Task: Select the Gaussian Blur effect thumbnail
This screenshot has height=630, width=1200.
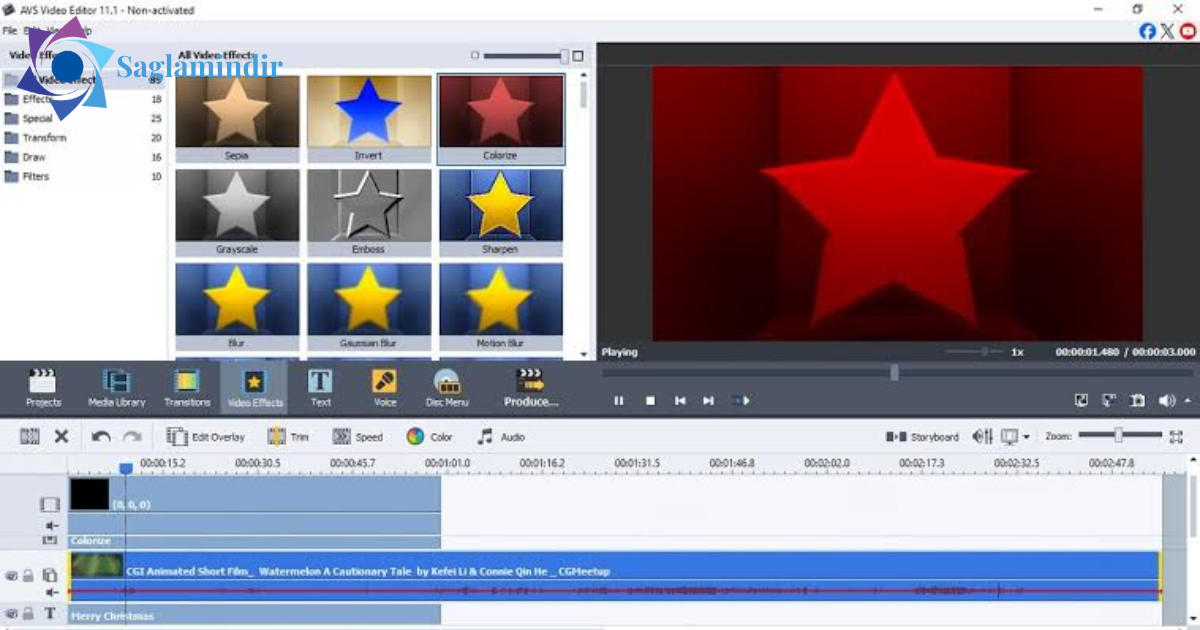Action: (x=369, y=306)
